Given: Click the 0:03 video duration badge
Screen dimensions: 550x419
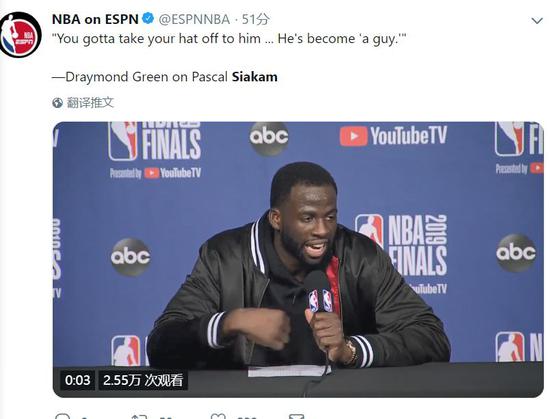Looking at the screenshot, I should (77, 380).
